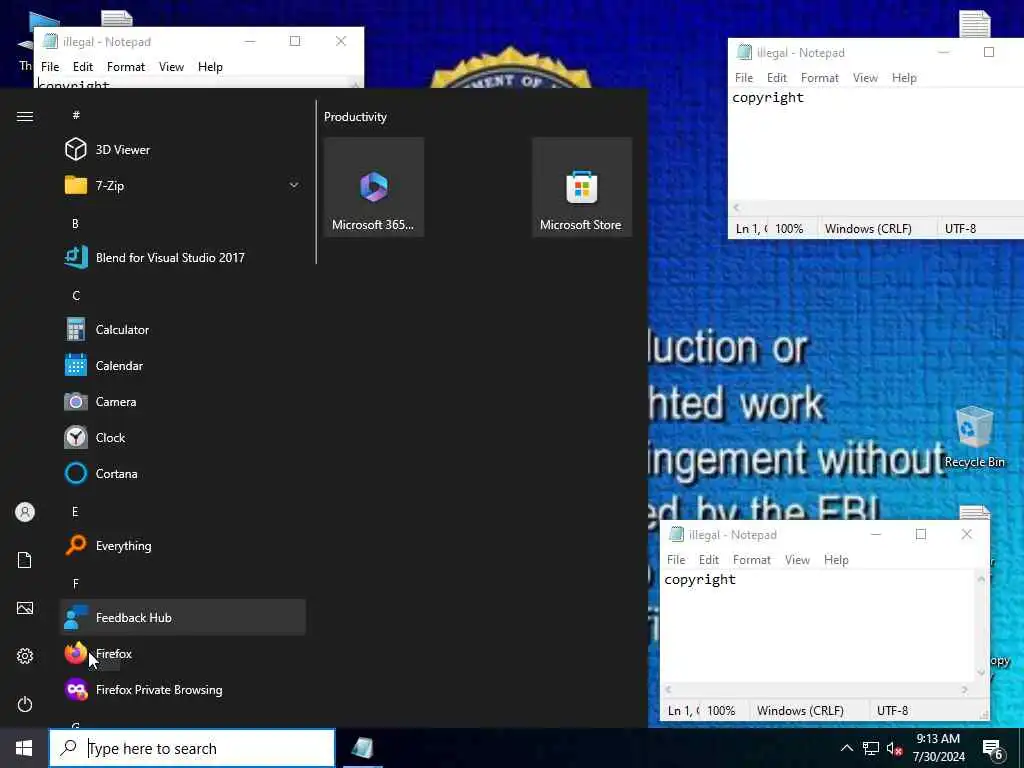
Task: Click the Power icon in the Start sidebar
Action: pos(25,704)
